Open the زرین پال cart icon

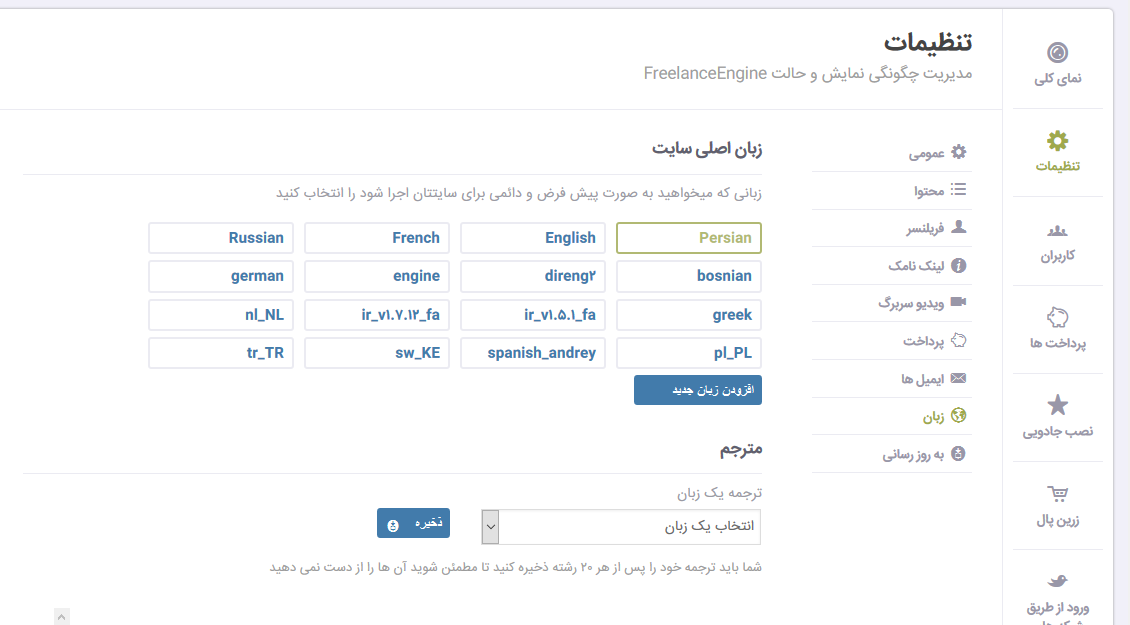click(x=1057, y=494)
